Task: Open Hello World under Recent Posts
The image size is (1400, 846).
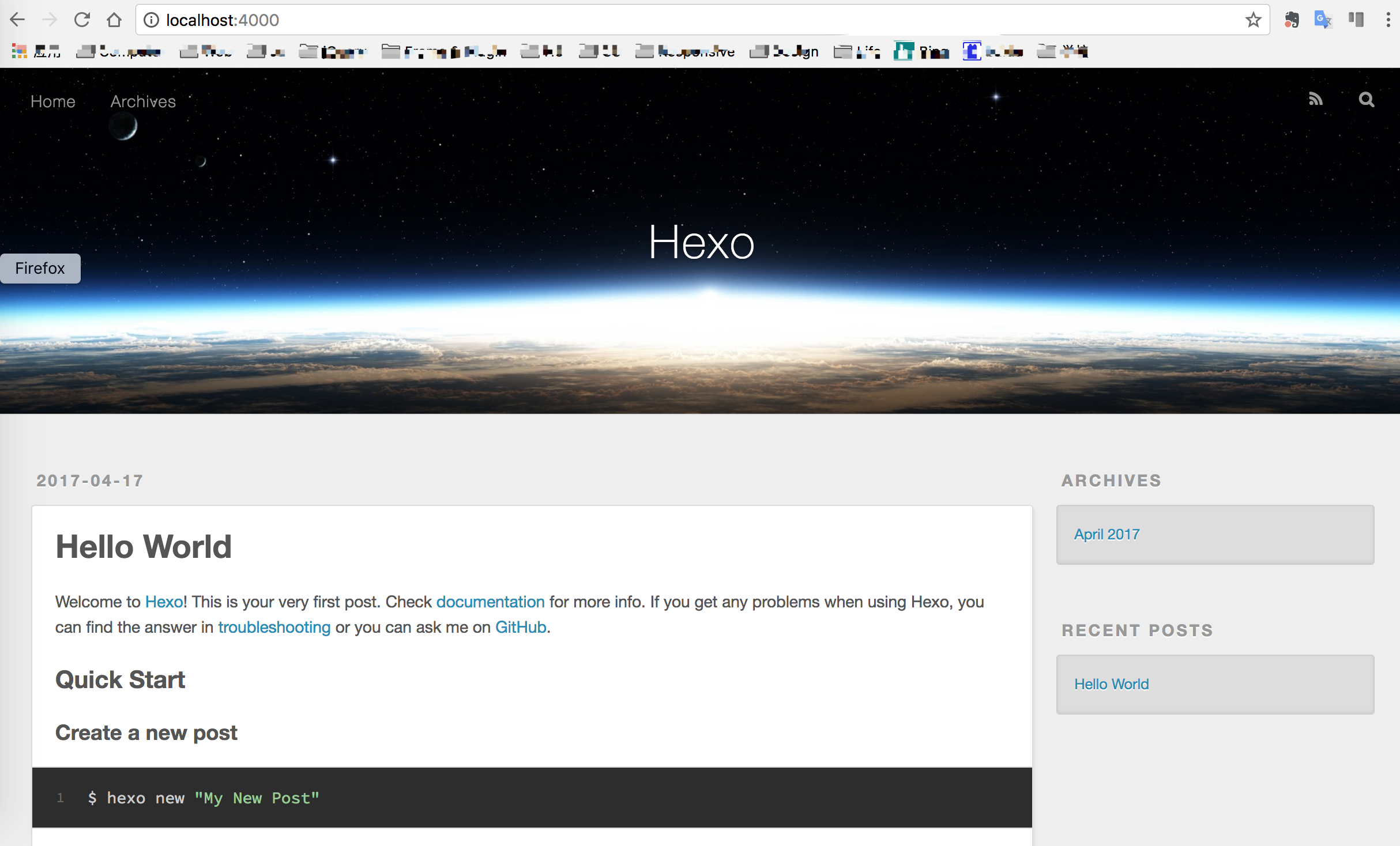Action: coord(1111,684)
